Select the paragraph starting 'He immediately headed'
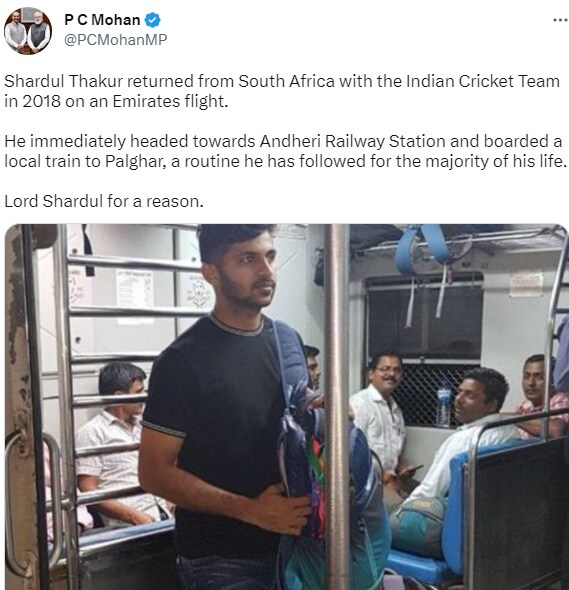Image resolution: width=569 pixels, height=590 pixels. (285, 151)
